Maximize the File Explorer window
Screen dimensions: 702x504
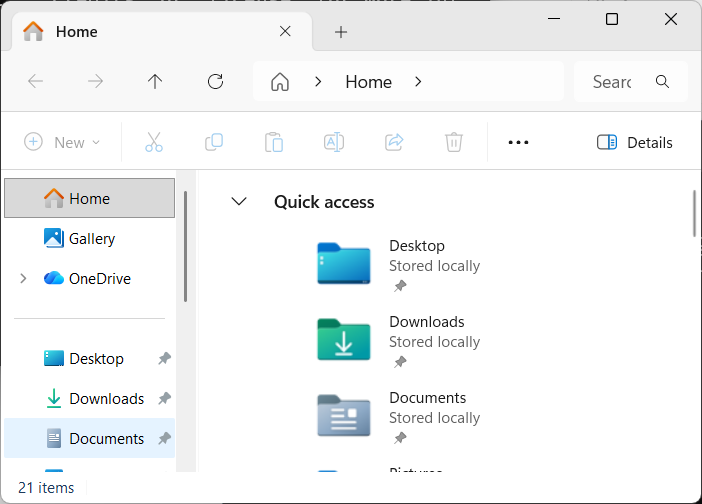pos(612,19)
